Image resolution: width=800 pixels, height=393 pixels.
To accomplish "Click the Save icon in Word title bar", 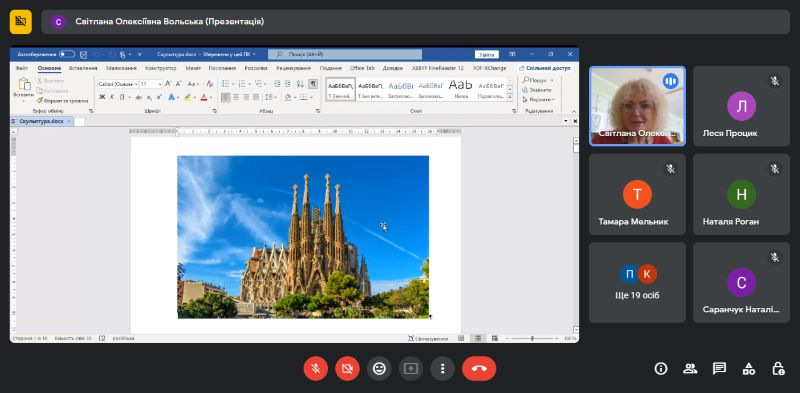I will [84, 54].
